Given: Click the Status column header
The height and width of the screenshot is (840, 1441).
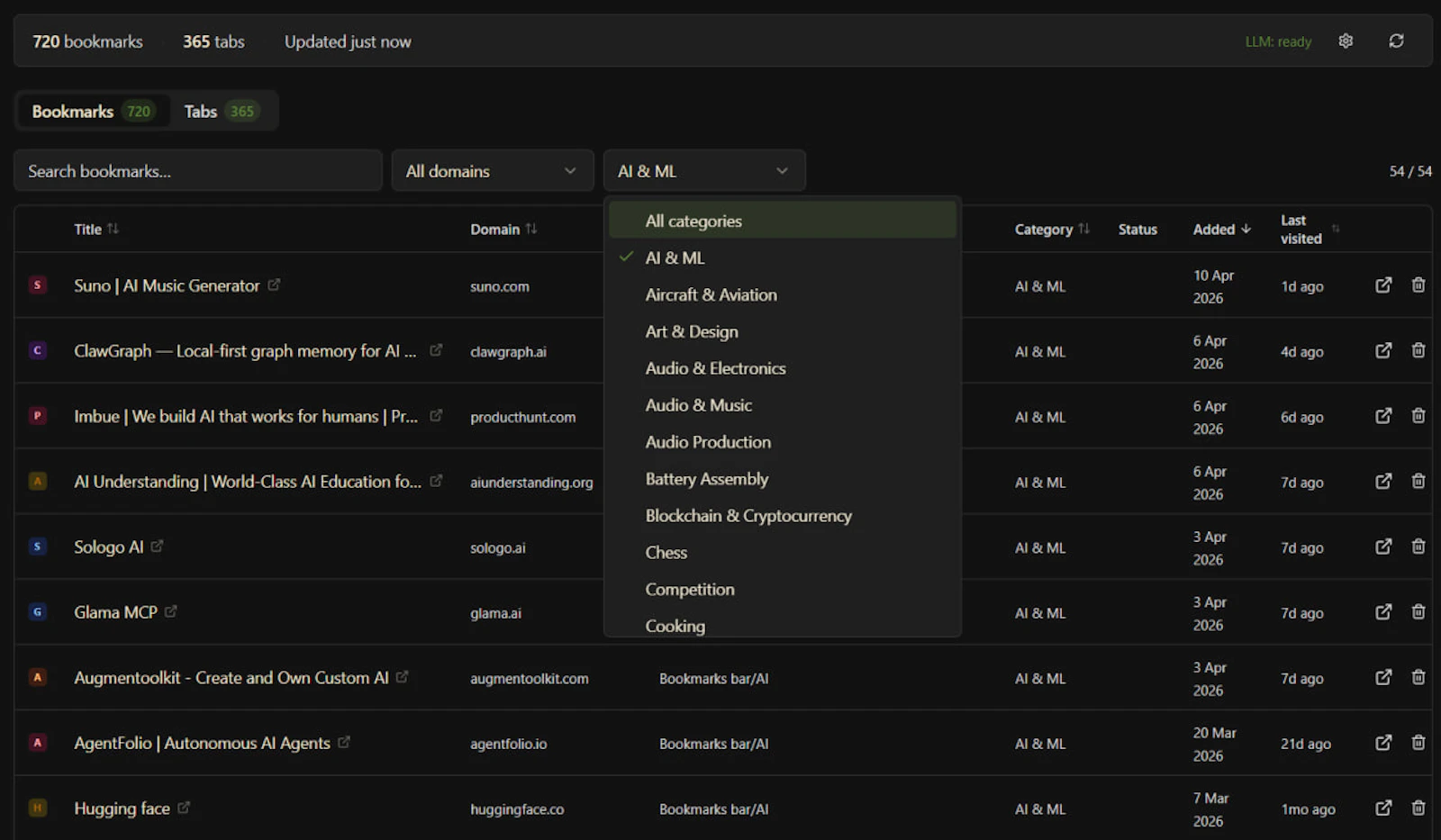Looking at the screenshot, I should pos(1137,230).
